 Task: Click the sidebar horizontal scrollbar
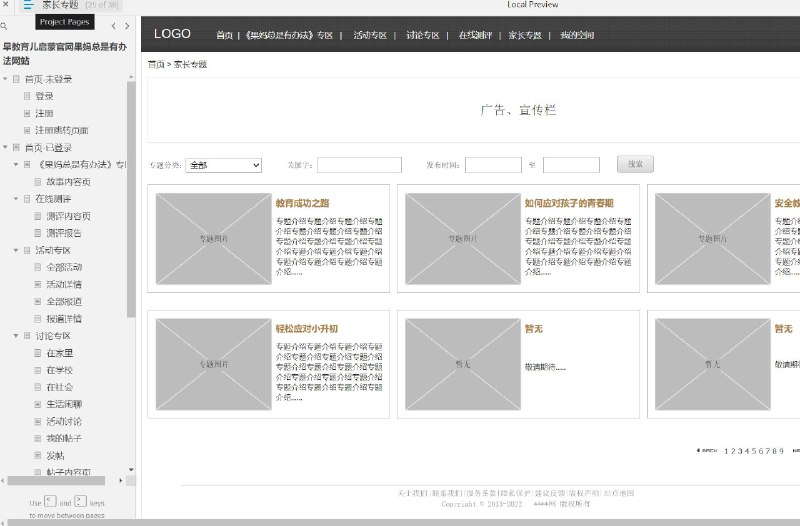(56, 481)
